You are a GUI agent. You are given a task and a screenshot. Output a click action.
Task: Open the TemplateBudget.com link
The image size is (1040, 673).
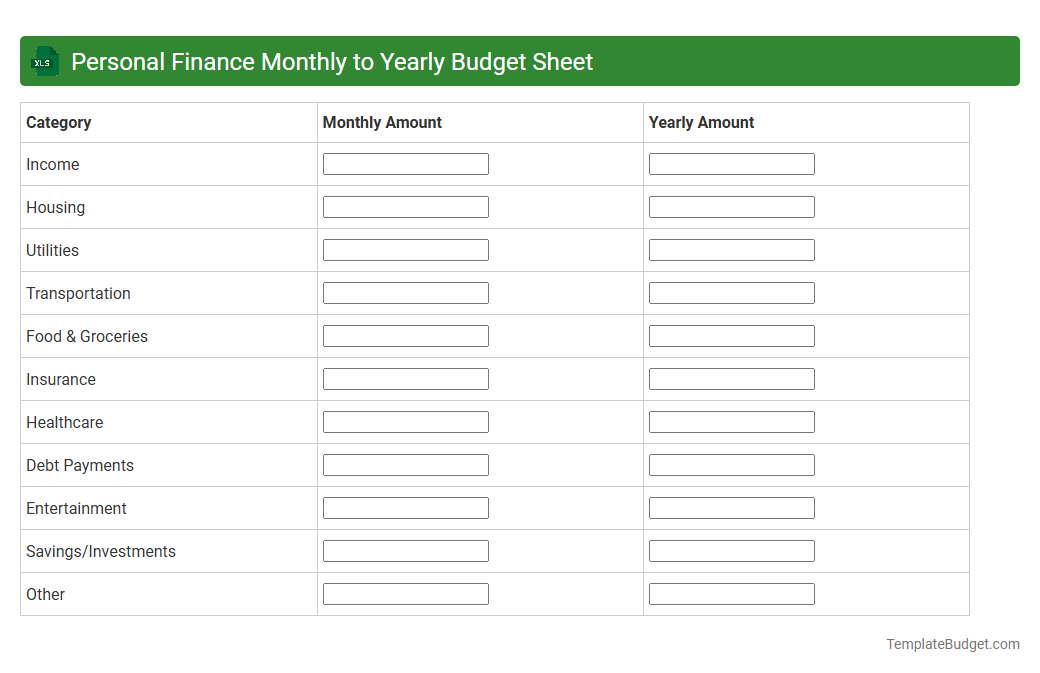click(953, 644)
